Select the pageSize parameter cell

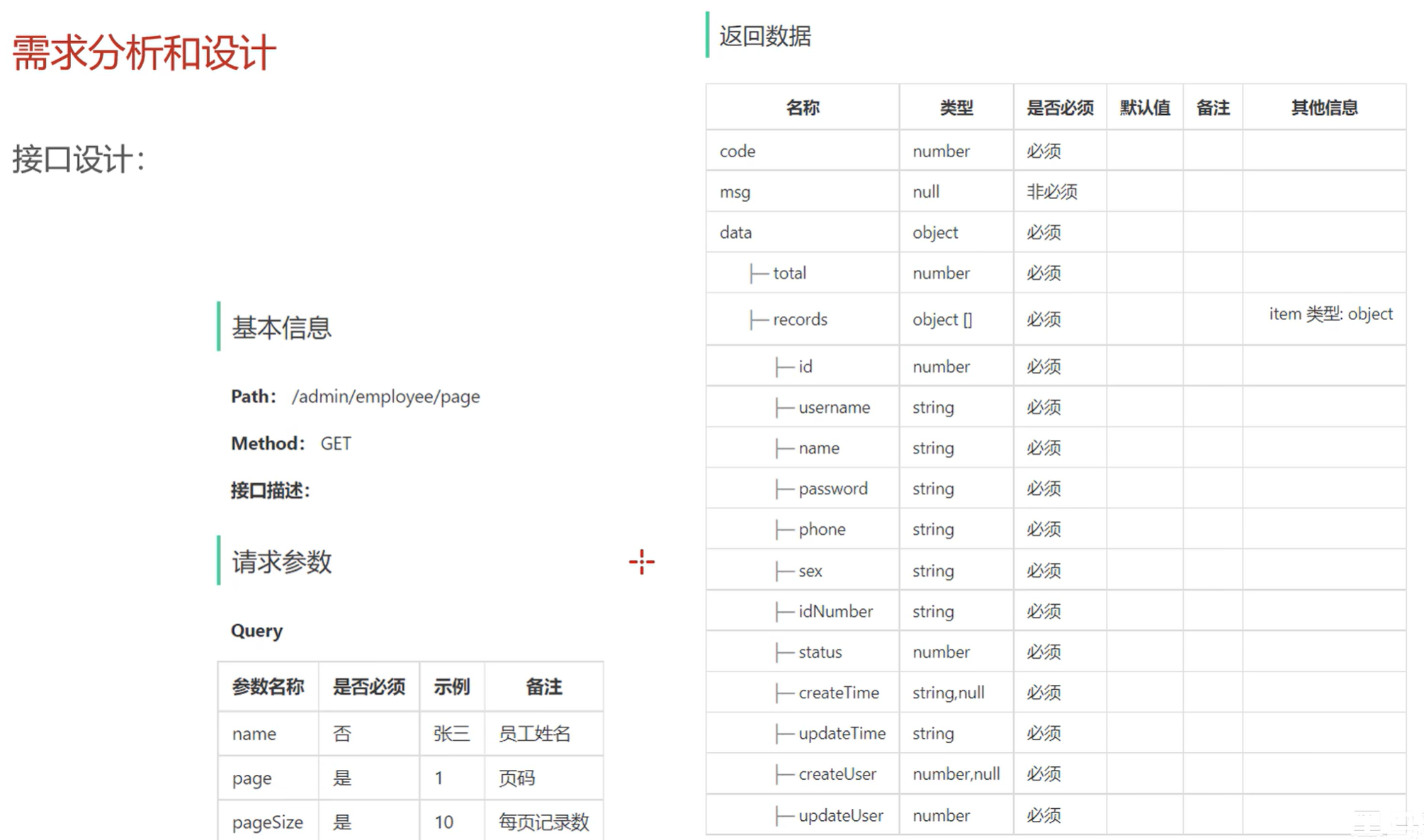pos(267,822)
